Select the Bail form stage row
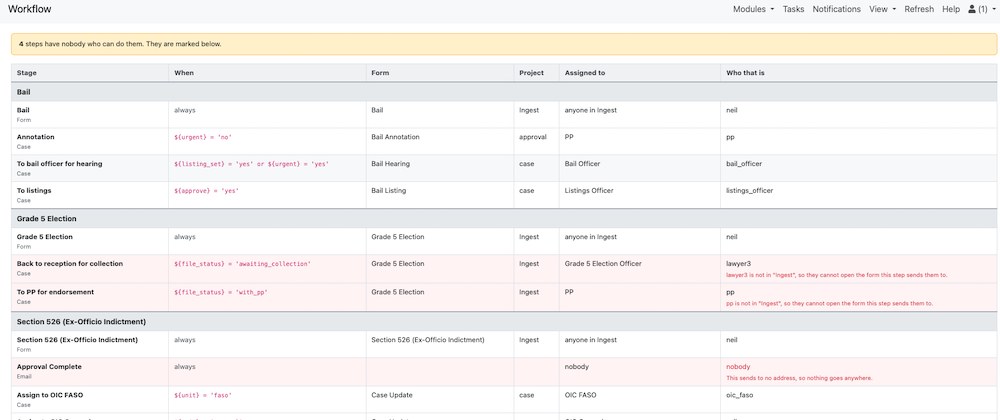This screenshot has height=420, width=1000. click(x=504, y=115)
